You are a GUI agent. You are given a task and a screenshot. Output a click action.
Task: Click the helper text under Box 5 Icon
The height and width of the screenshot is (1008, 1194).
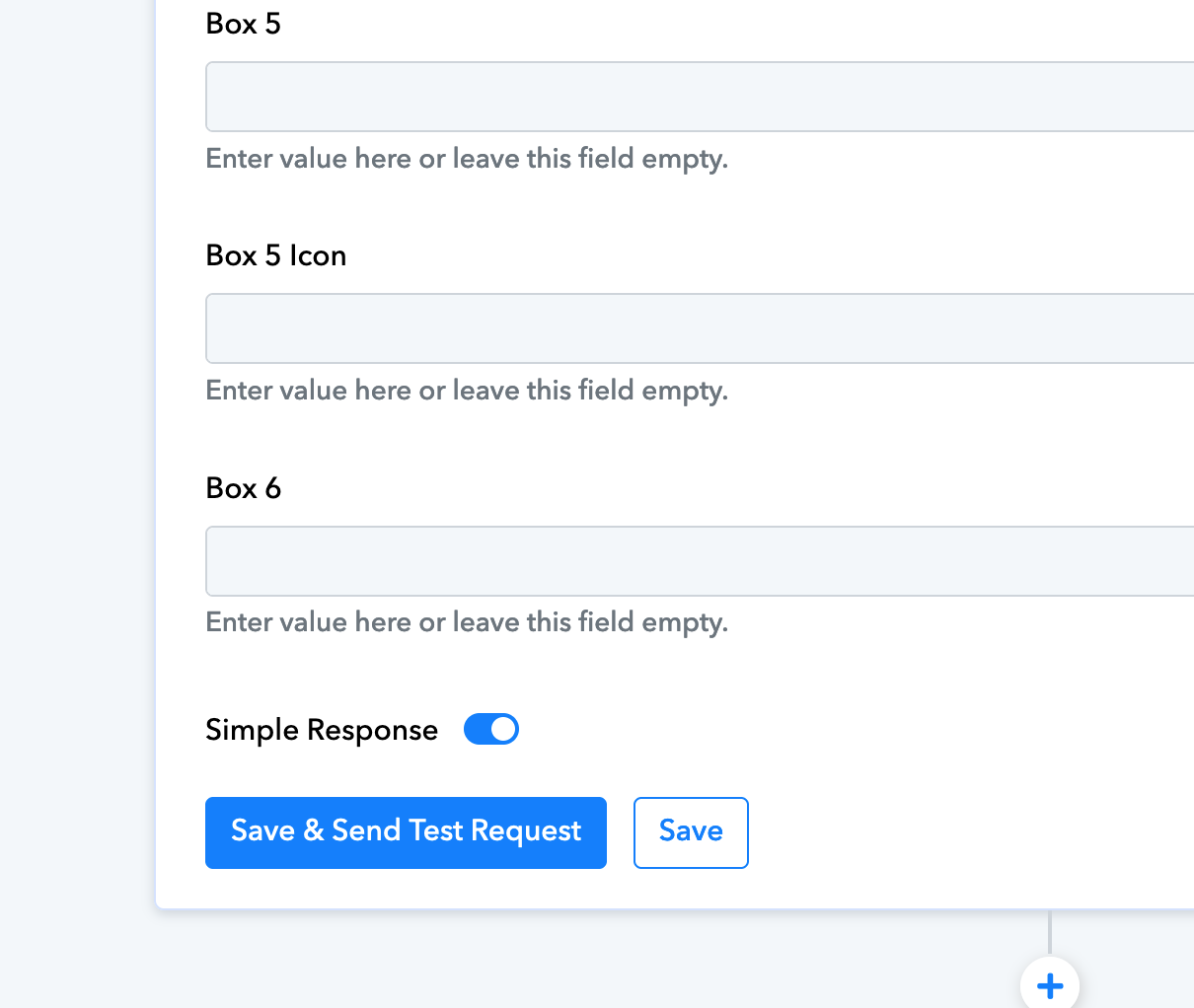point(467,391)
